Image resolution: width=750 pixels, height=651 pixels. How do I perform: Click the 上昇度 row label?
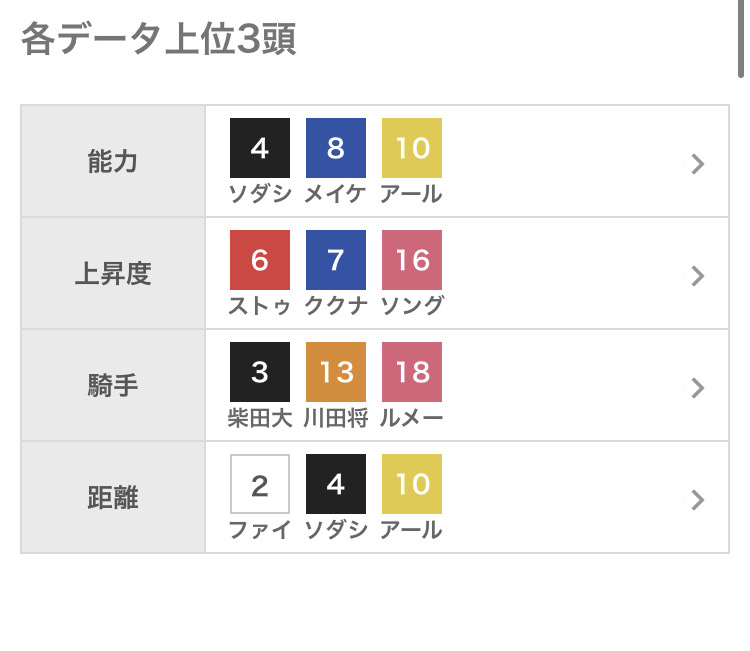click(x=112, y=275)
